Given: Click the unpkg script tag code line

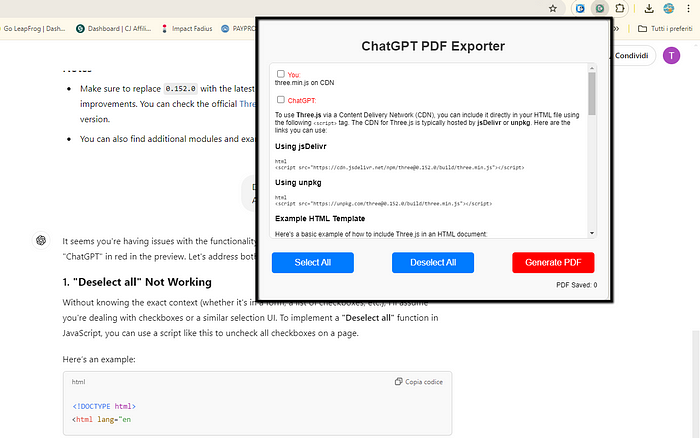Looking at the screenshot, I should [x=383, y=204].
